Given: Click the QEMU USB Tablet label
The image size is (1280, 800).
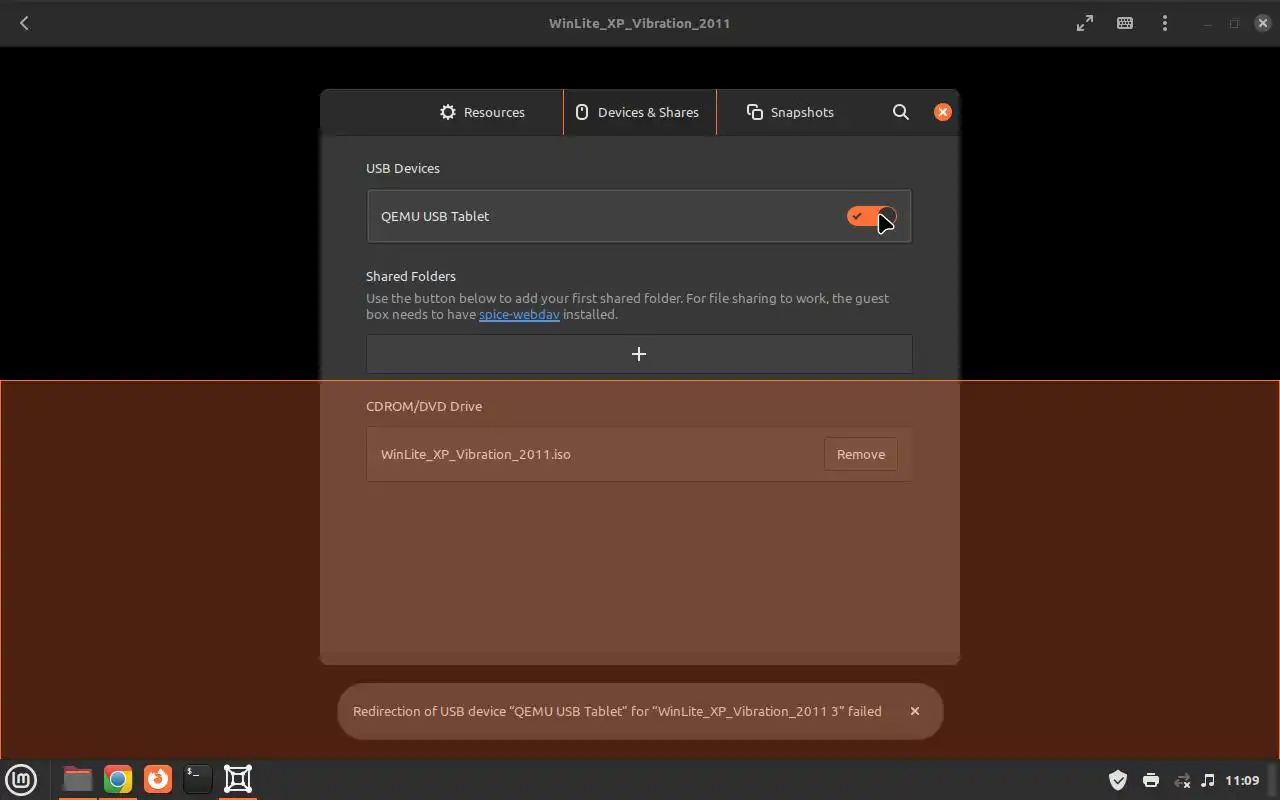Looking at the screenshot, I should [x=435, y=216].
